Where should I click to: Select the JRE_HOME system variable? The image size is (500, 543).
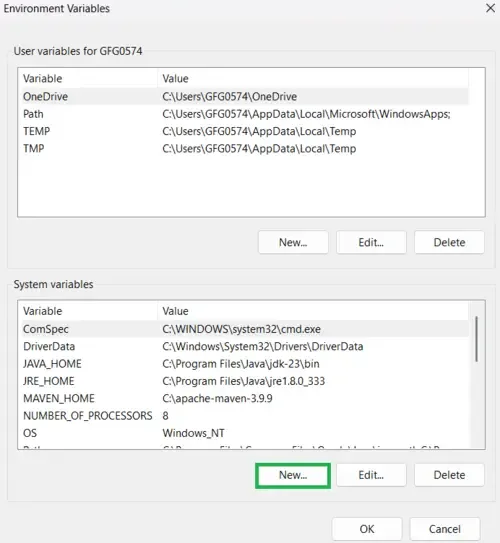pyautogui.click(x=245, y=381)
